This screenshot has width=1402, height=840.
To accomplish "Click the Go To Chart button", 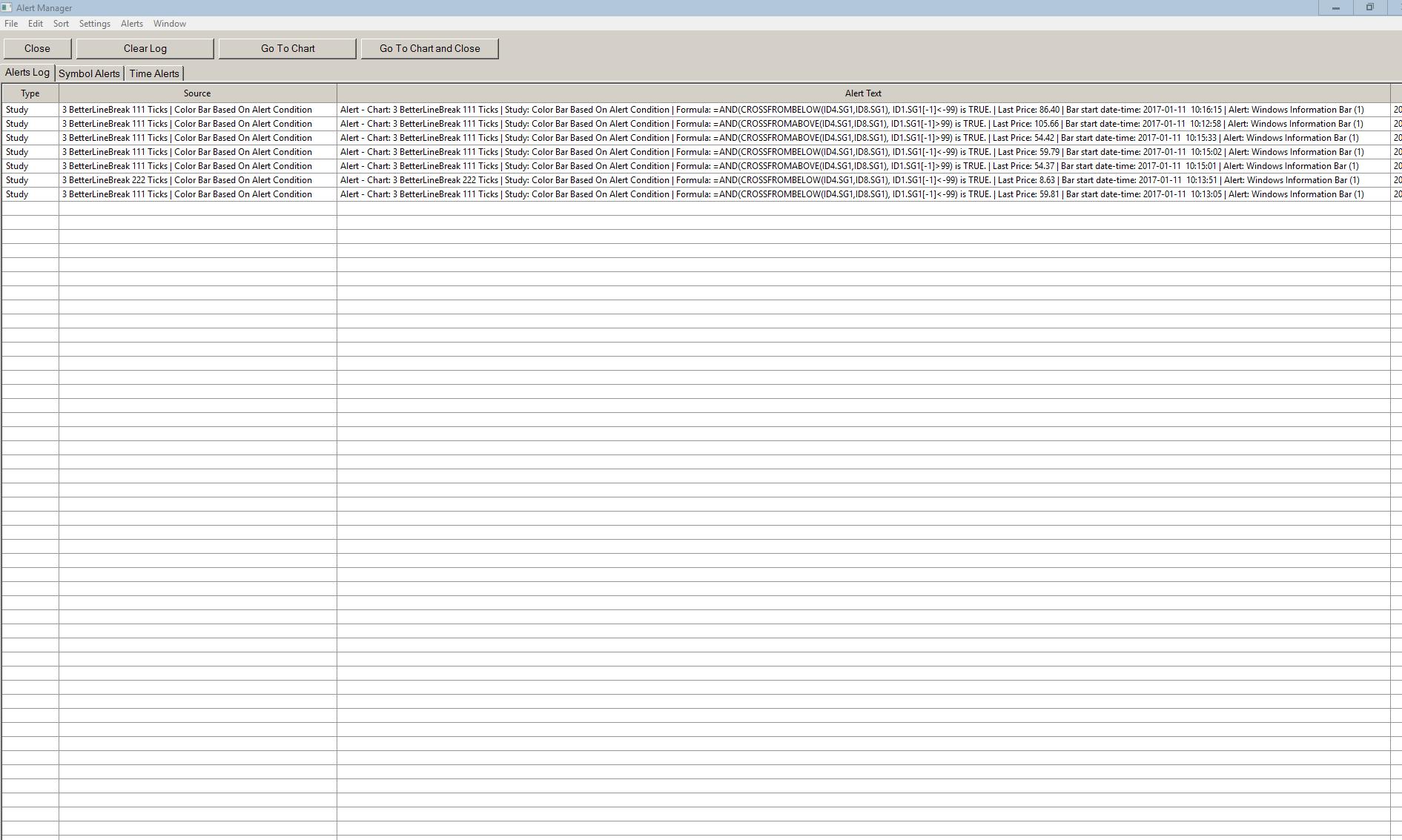I will (288, 49).
